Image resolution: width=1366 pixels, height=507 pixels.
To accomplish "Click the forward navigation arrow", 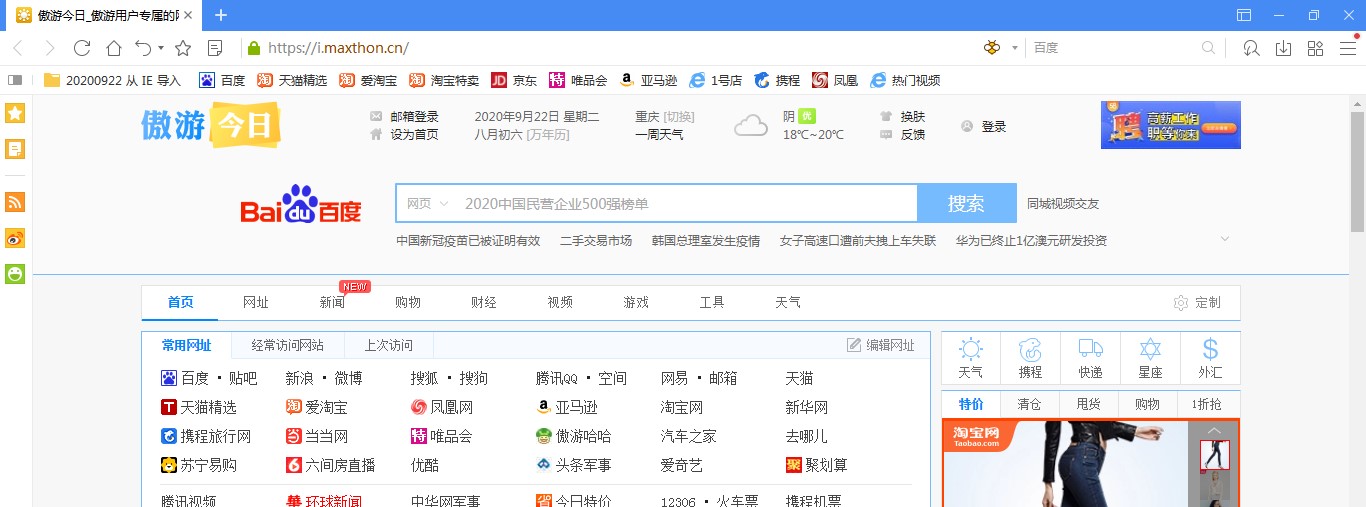I will click(49, 48).
